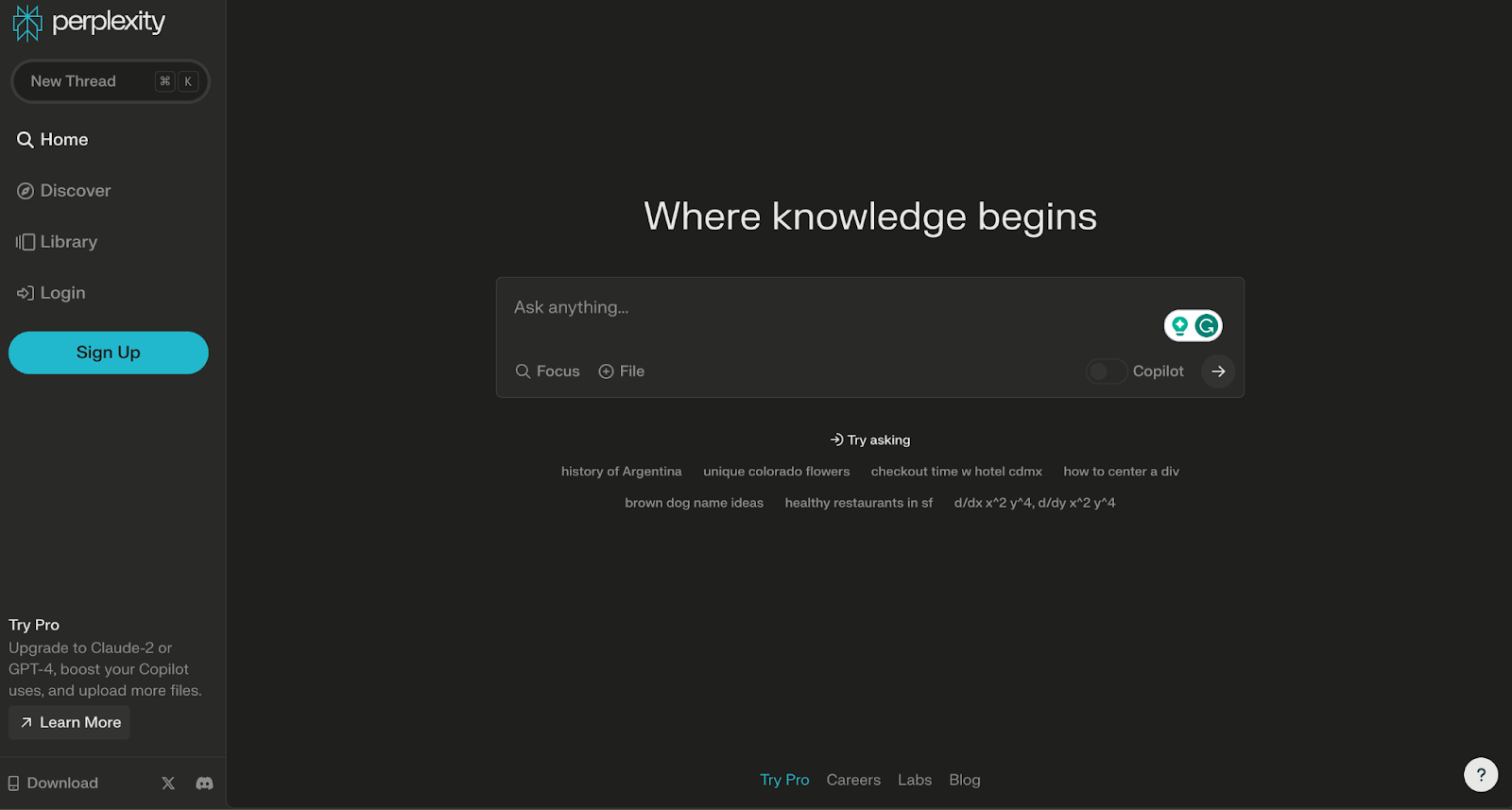
Task: Open the Blog footer link
Action: point(965,780)
